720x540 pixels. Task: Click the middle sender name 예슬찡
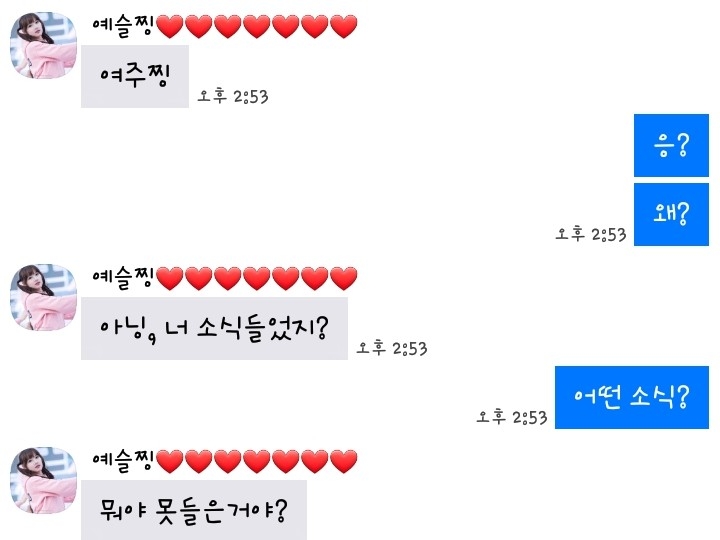(x=123, y=277)
